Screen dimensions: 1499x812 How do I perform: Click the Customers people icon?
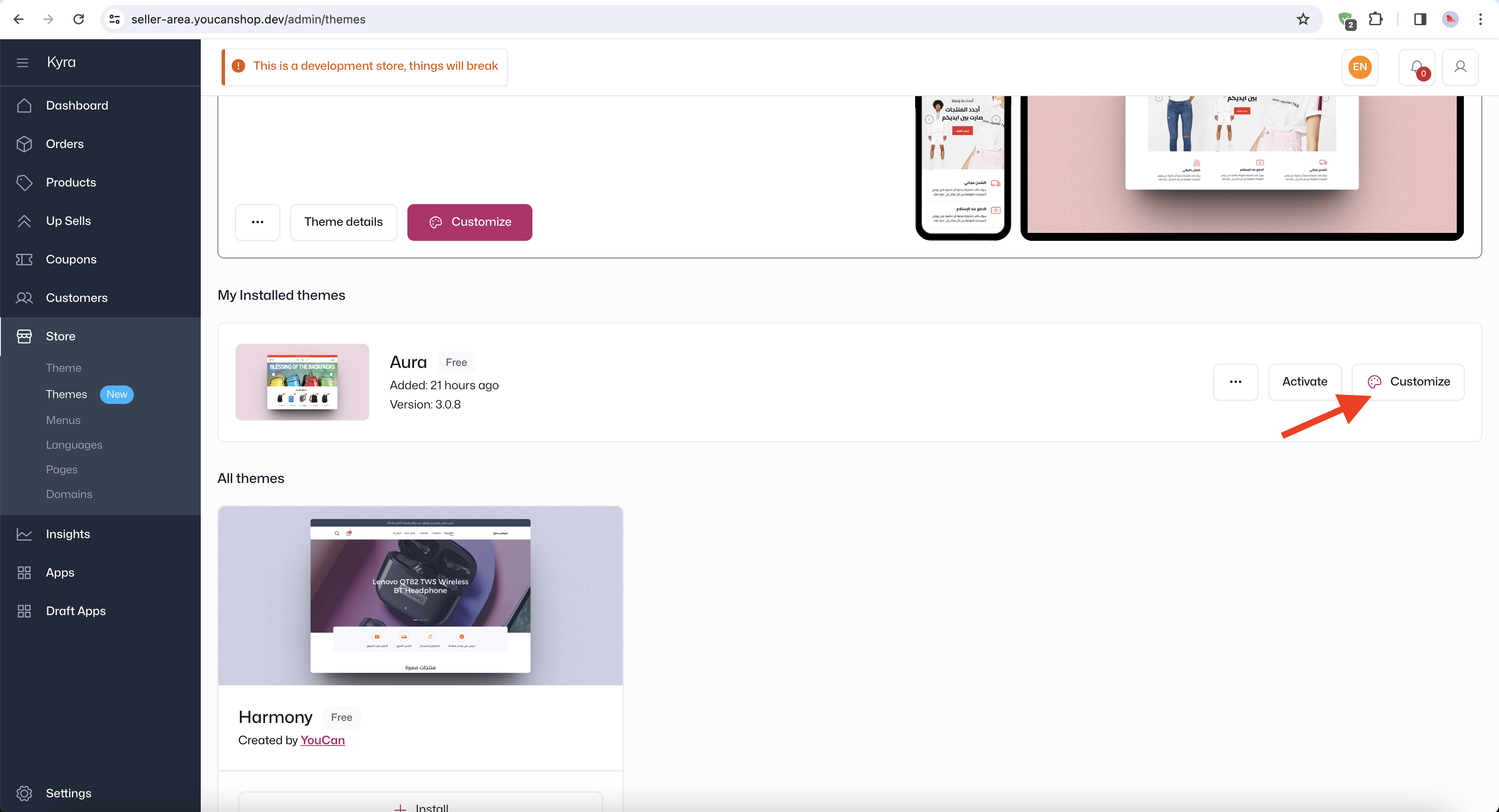point(24,298)
